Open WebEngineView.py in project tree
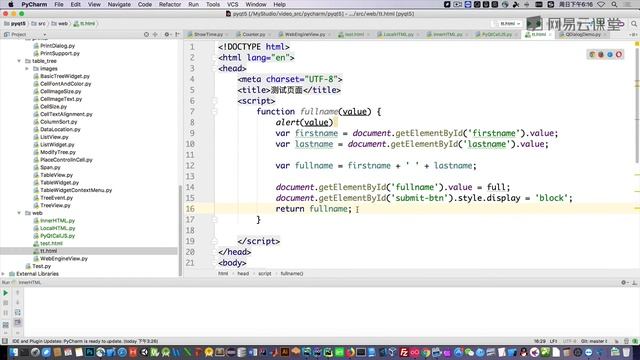The image size is (640, 360). (64, 259)
